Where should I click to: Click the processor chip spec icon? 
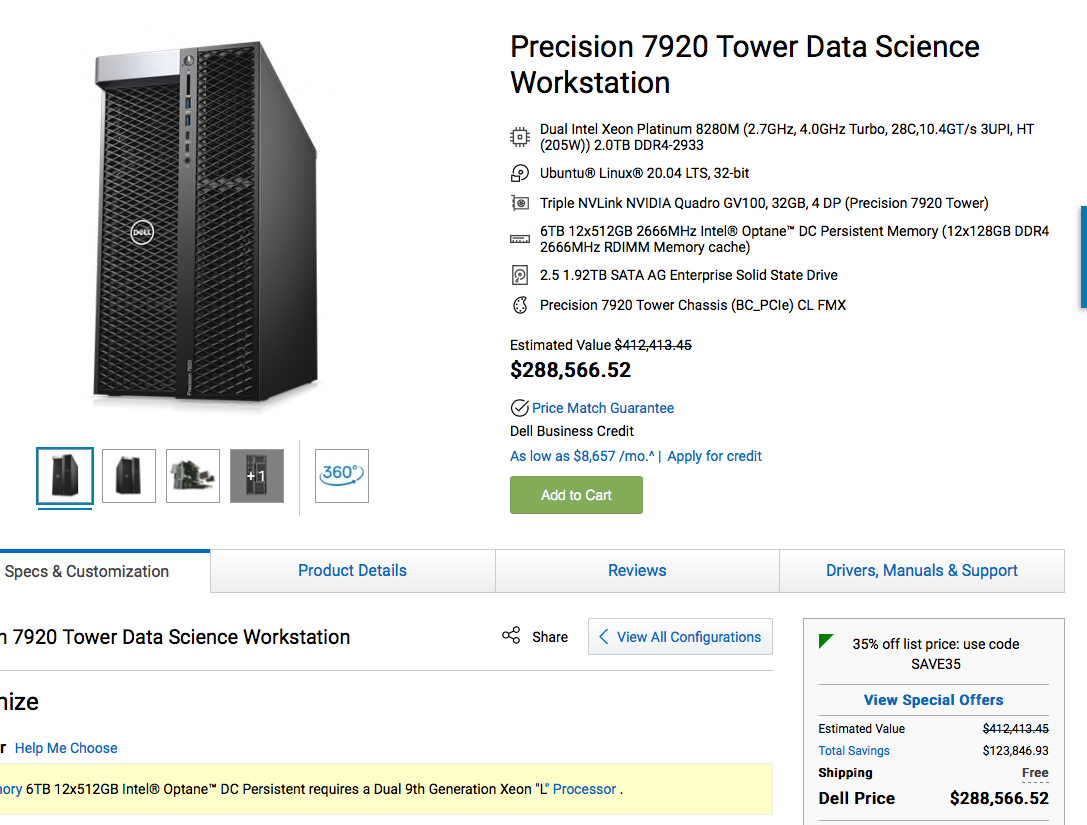[x=519, y=137]
